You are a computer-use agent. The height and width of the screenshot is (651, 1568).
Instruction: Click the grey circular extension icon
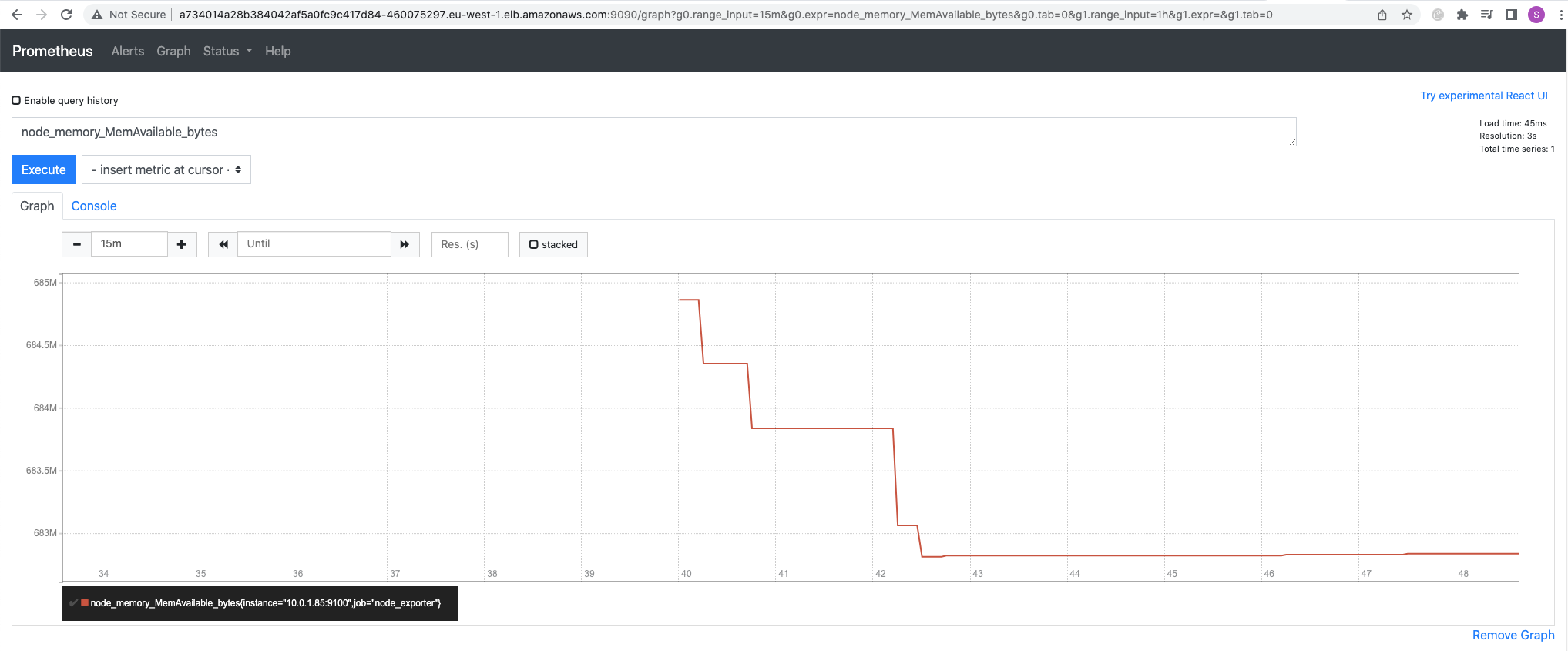pyautogui.click(x=1438, y=15)
